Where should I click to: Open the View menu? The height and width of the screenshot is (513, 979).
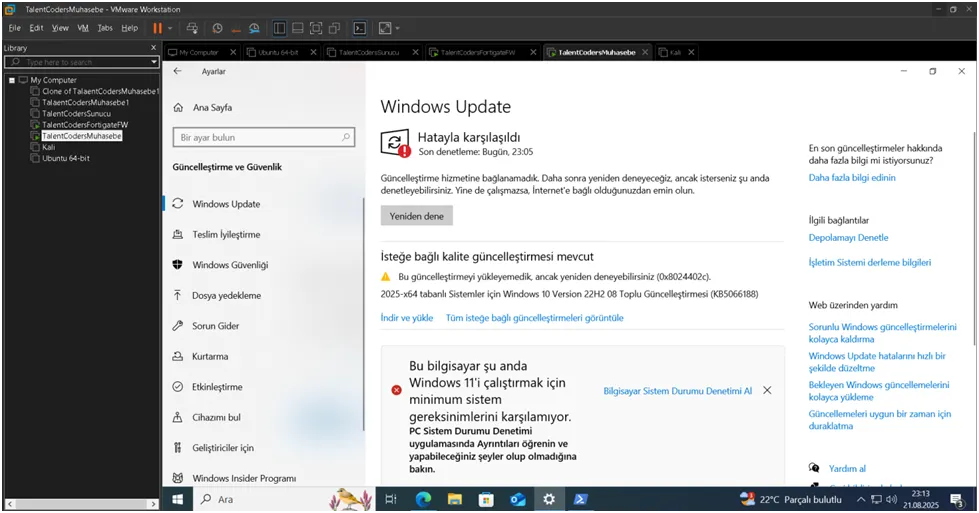pyautogui.click(x=60, y=28)
